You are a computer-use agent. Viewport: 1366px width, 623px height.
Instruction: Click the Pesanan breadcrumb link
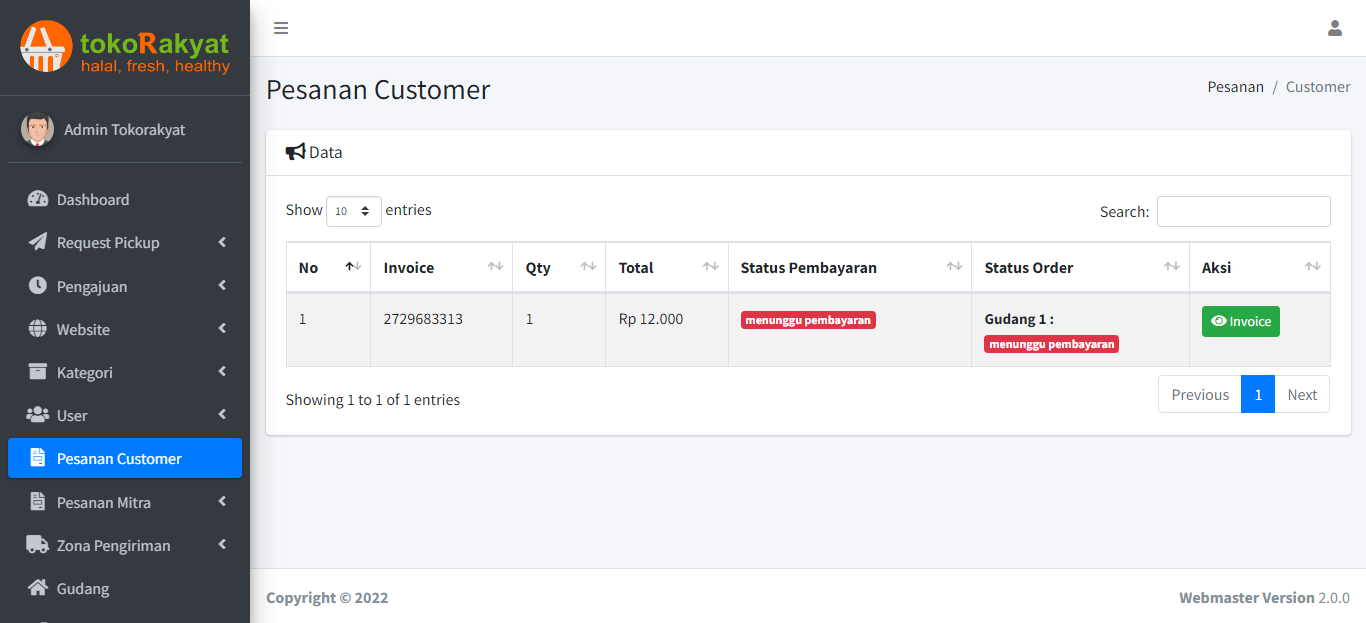click(1235, 87)
